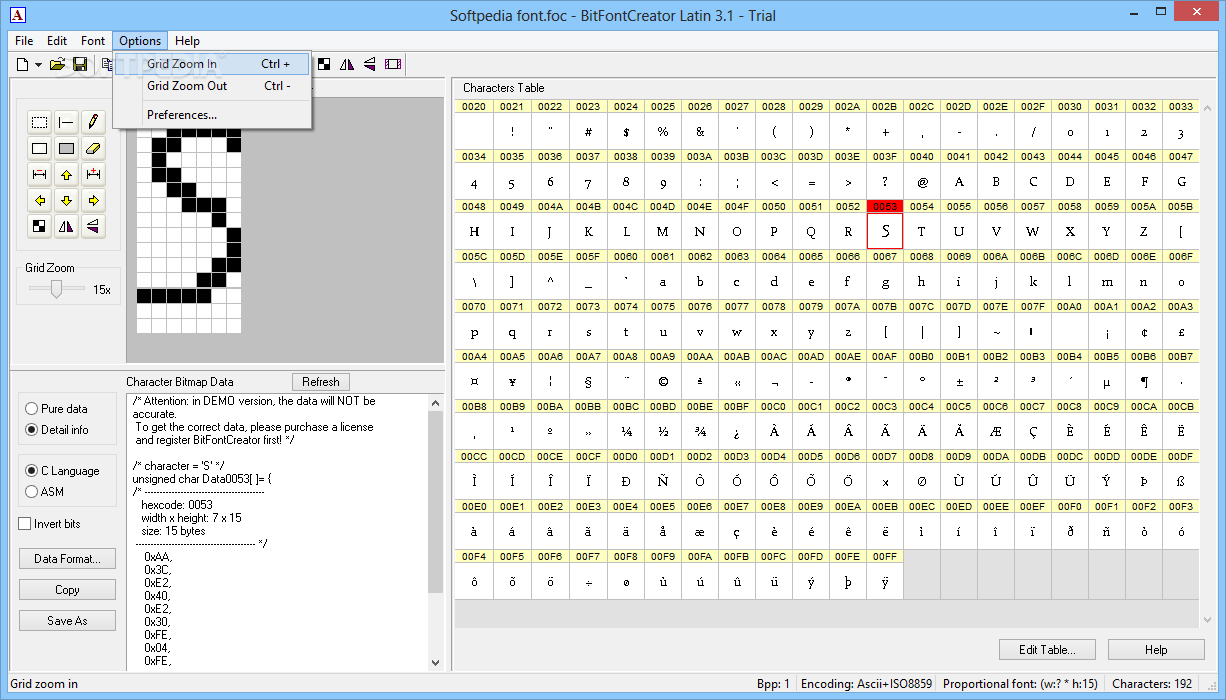
Task: Open the Data Format... dialog
Action: coord(67,559)
